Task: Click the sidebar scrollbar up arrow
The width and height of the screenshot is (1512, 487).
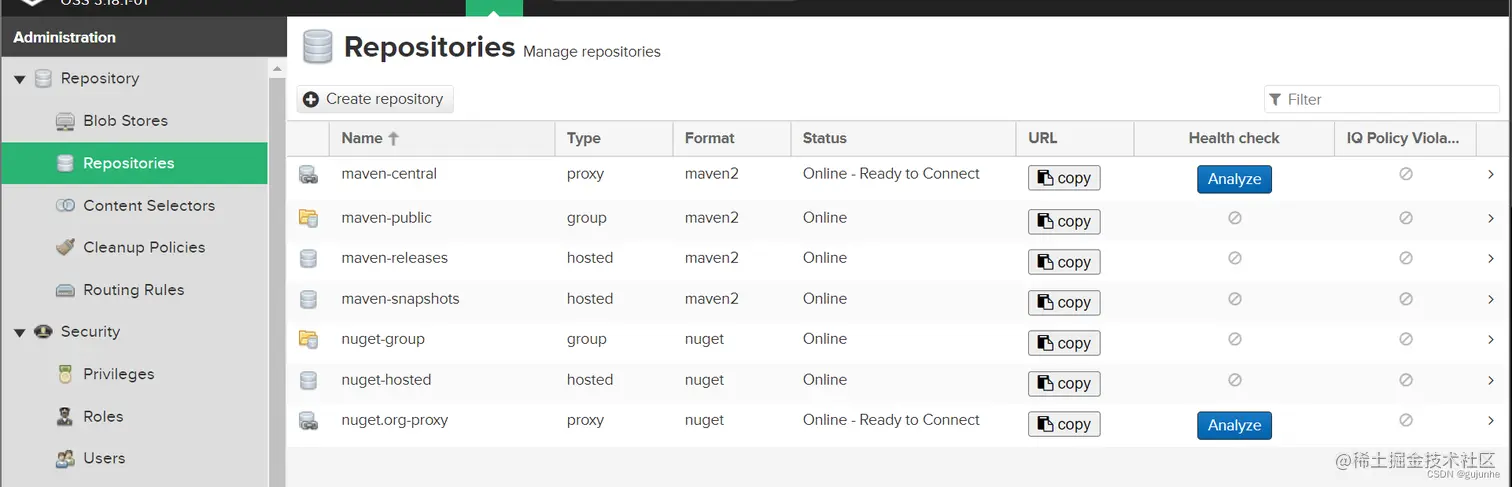Action: click(x=277, y=67)
